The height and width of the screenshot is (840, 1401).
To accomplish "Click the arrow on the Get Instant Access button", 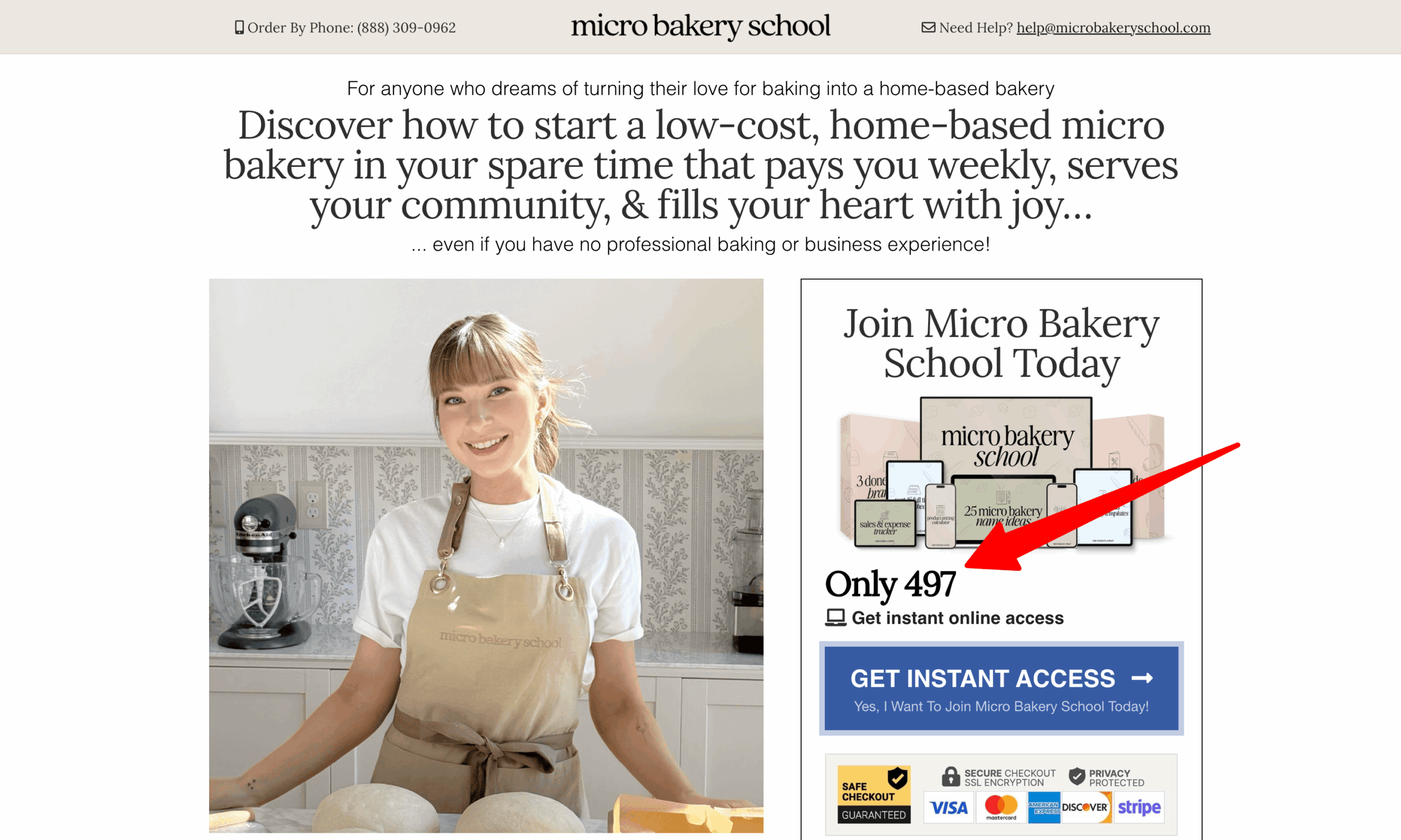I will pos(1142,677).
